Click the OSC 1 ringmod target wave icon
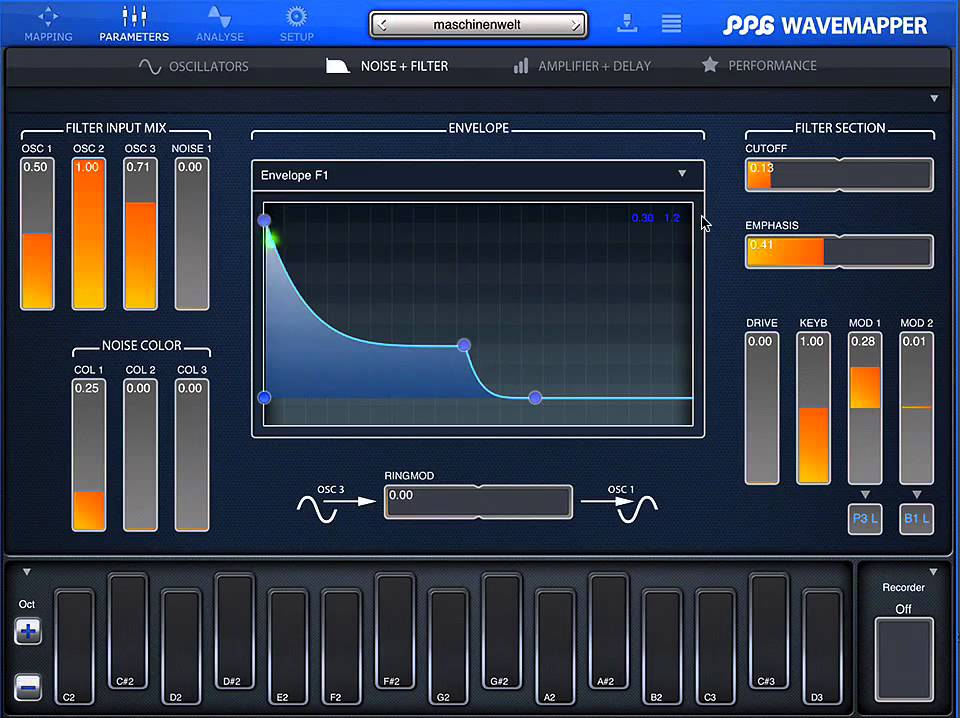This screenshot has height=718, width=960. [638, 509]
